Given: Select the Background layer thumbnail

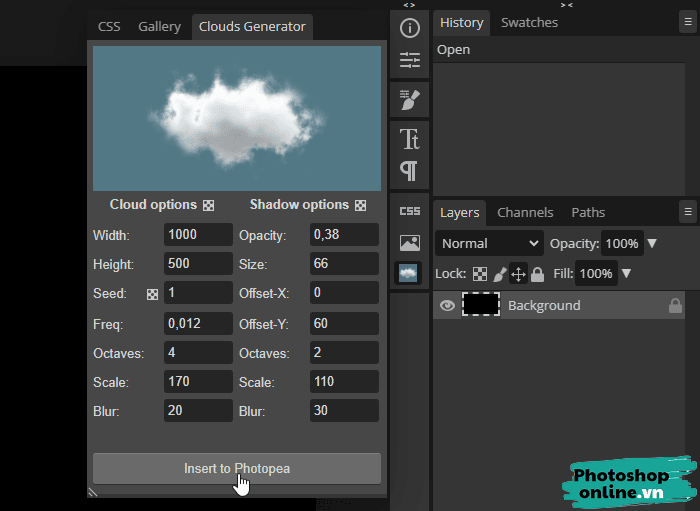Looking at the screenshot, I should (480, 306).
